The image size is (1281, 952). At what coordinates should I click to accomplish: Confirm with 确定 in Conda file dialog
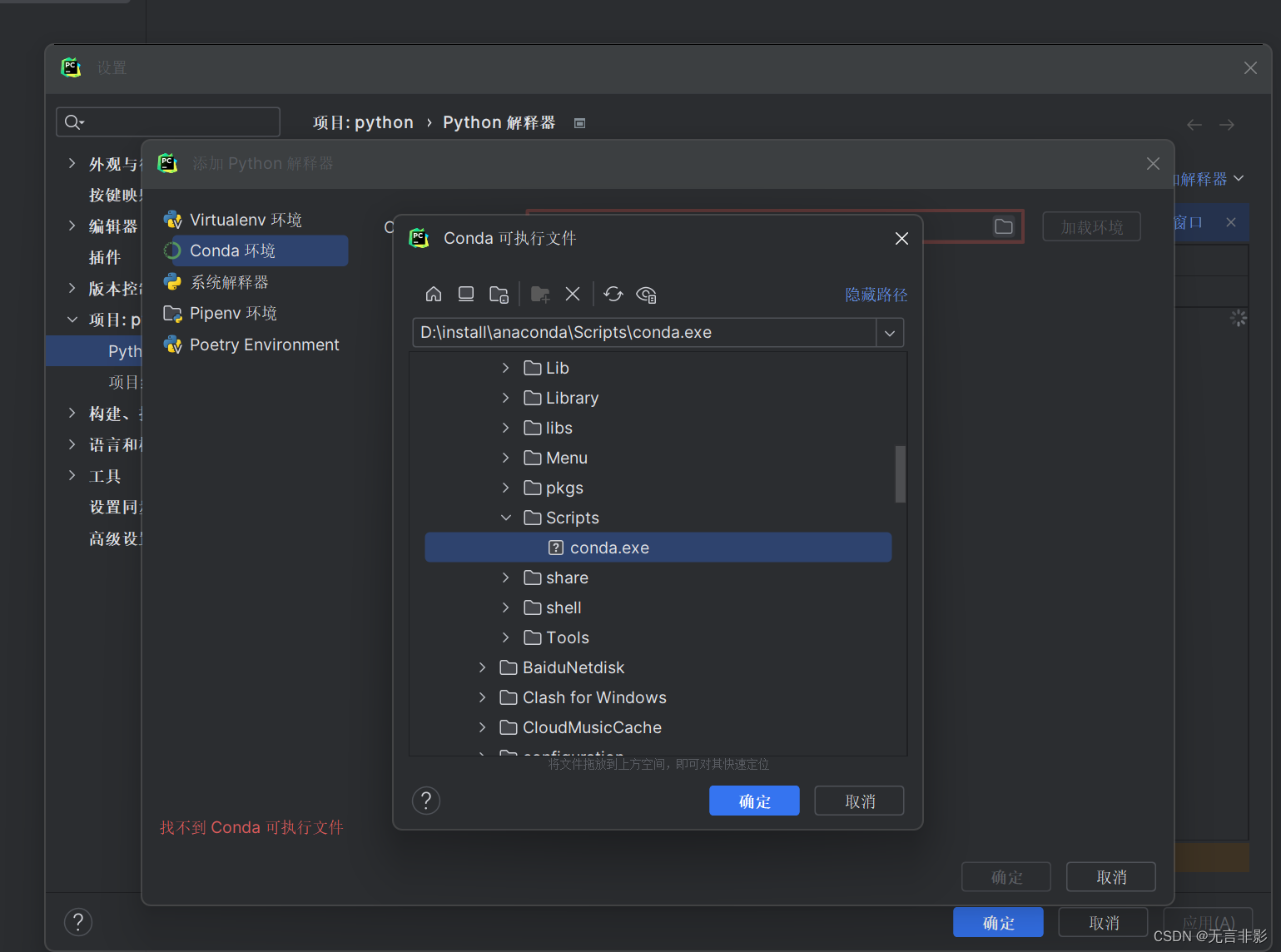click(754, 801)
